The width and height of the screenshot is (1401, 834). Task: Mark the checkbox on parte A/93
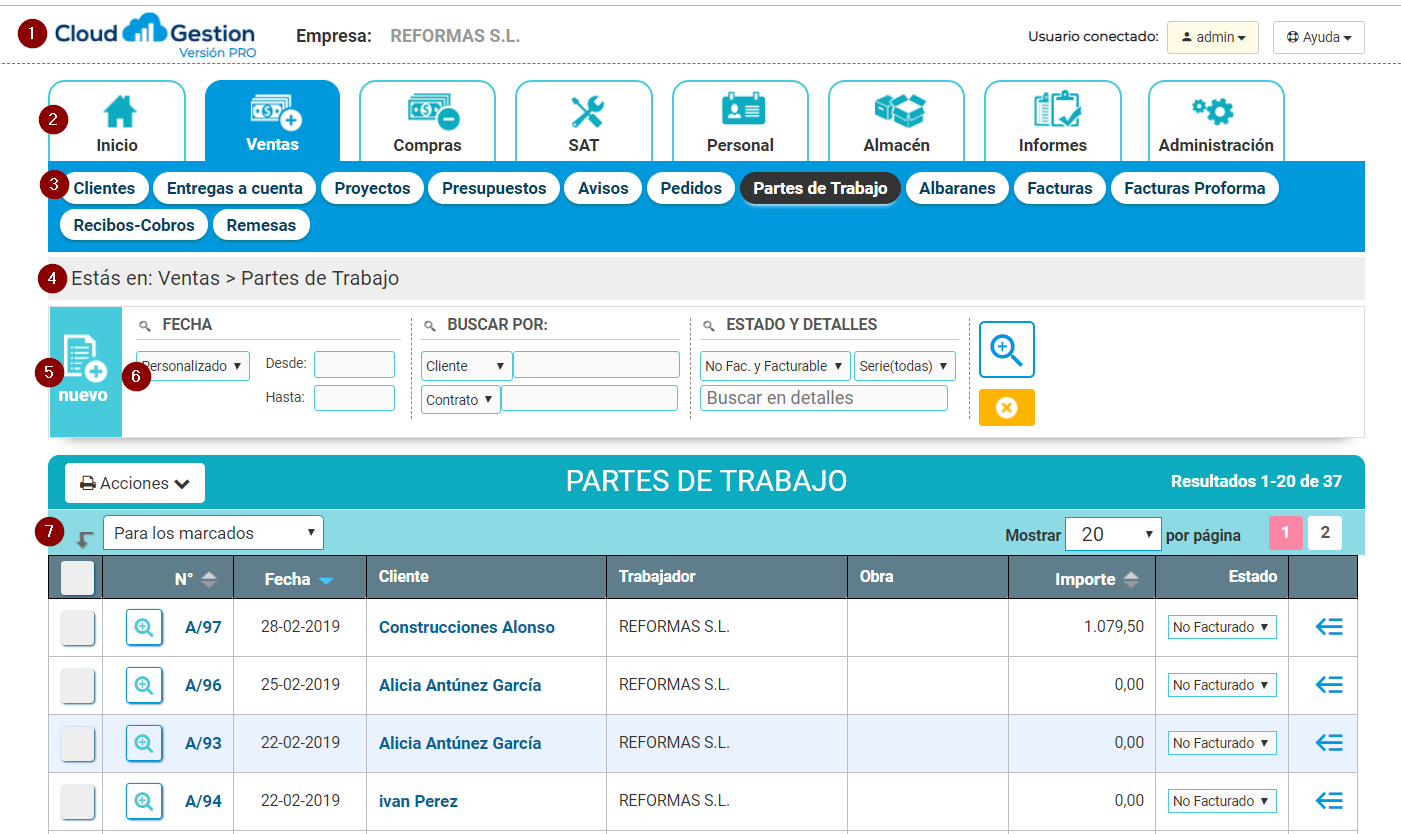(x=77, y=743)
